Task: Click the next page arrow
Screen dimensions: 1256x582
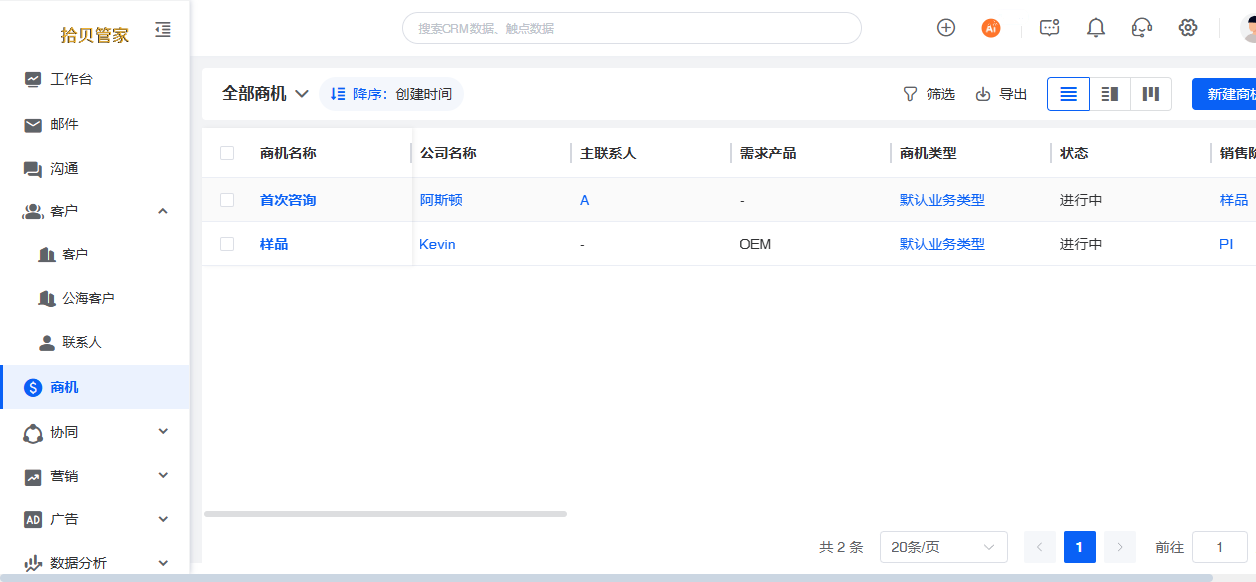Action: [x=1120, y=547]
